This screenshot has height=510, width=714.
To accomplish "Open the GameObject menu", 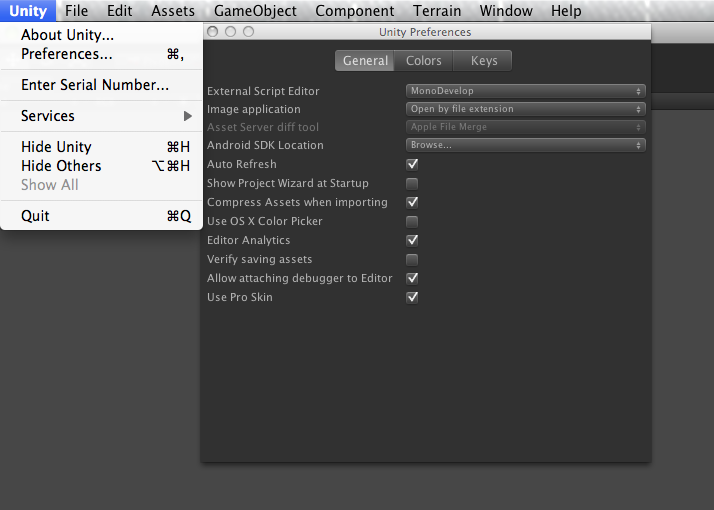I will tap(255, 10).
